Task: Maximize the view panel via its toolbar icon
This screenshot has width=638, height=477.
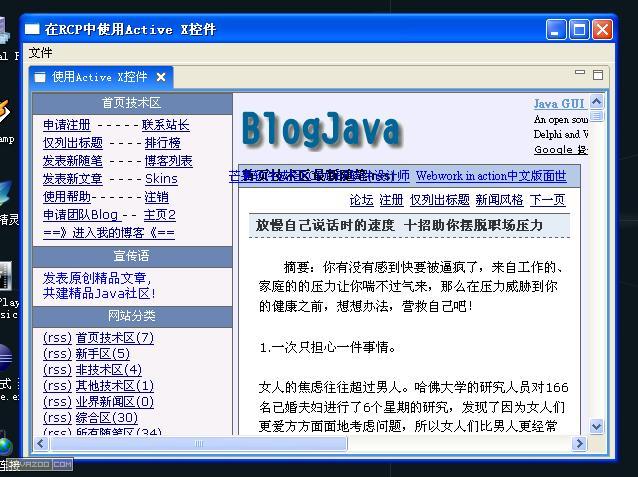Action: click(x=598, y=75)
